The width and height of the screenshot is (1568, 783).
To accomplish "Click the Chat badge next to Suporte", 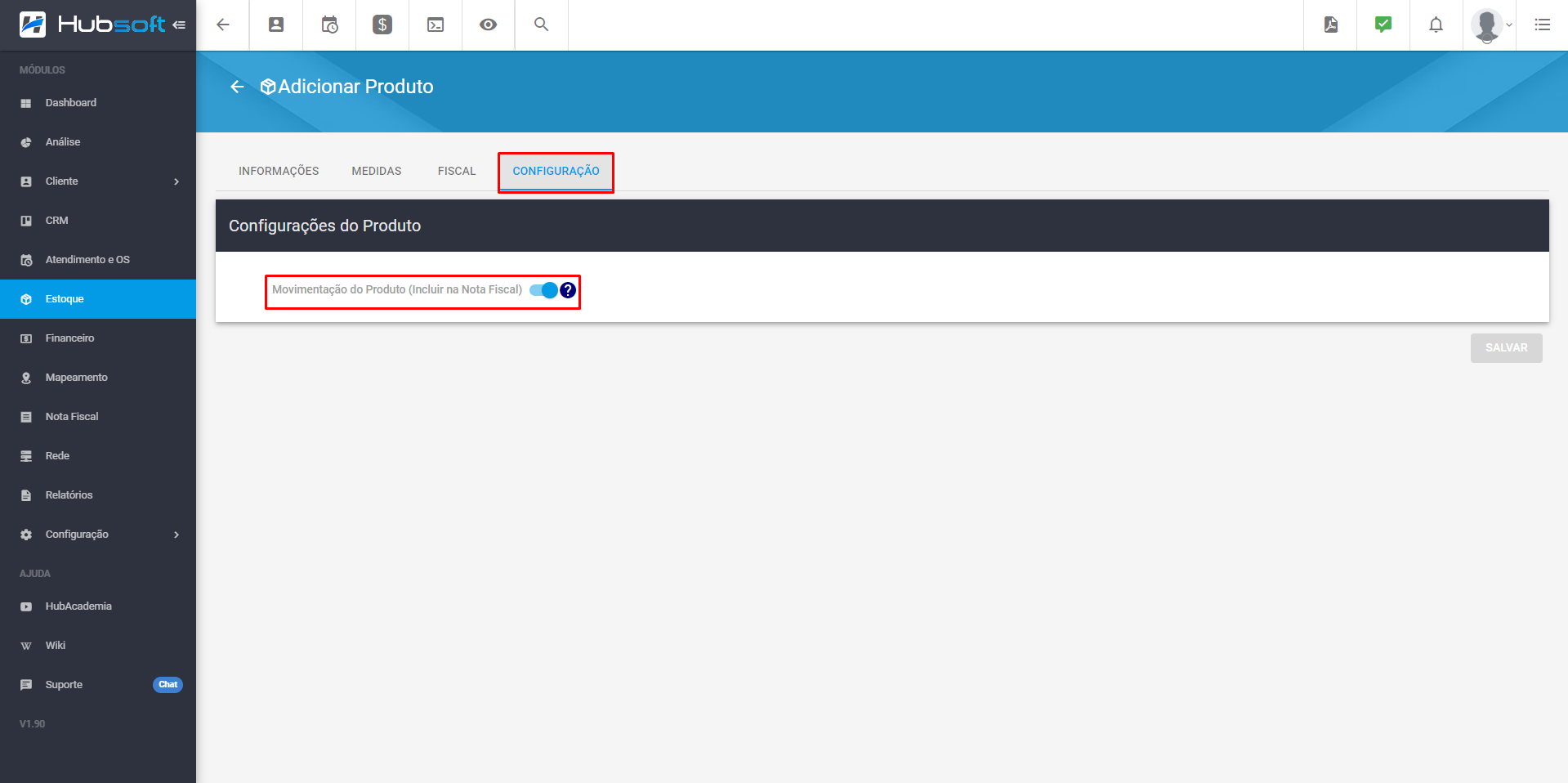I will (168, 685).
